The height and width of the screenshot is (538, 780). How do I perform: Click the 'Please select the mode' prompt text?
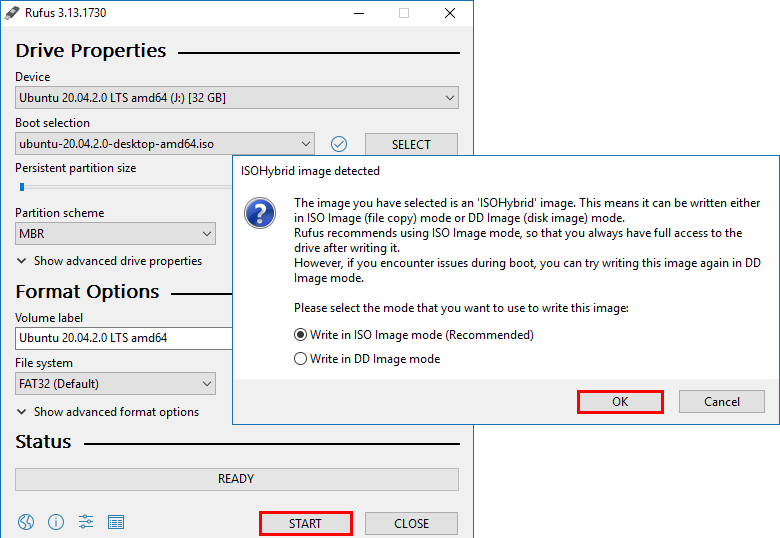point(461,308)
